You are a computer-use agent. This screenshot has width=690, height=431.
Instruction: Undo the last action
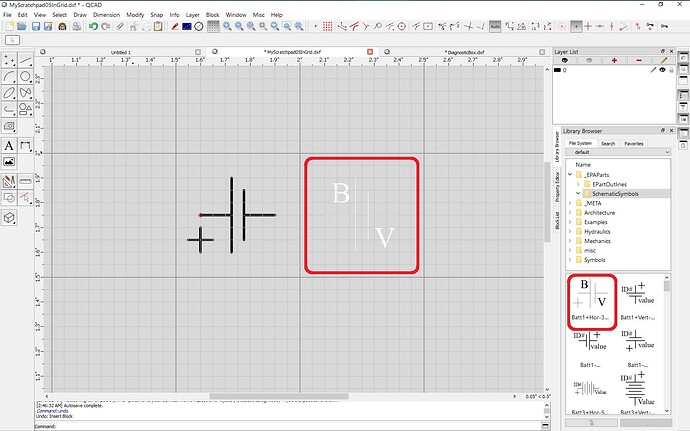pos(93,26)
